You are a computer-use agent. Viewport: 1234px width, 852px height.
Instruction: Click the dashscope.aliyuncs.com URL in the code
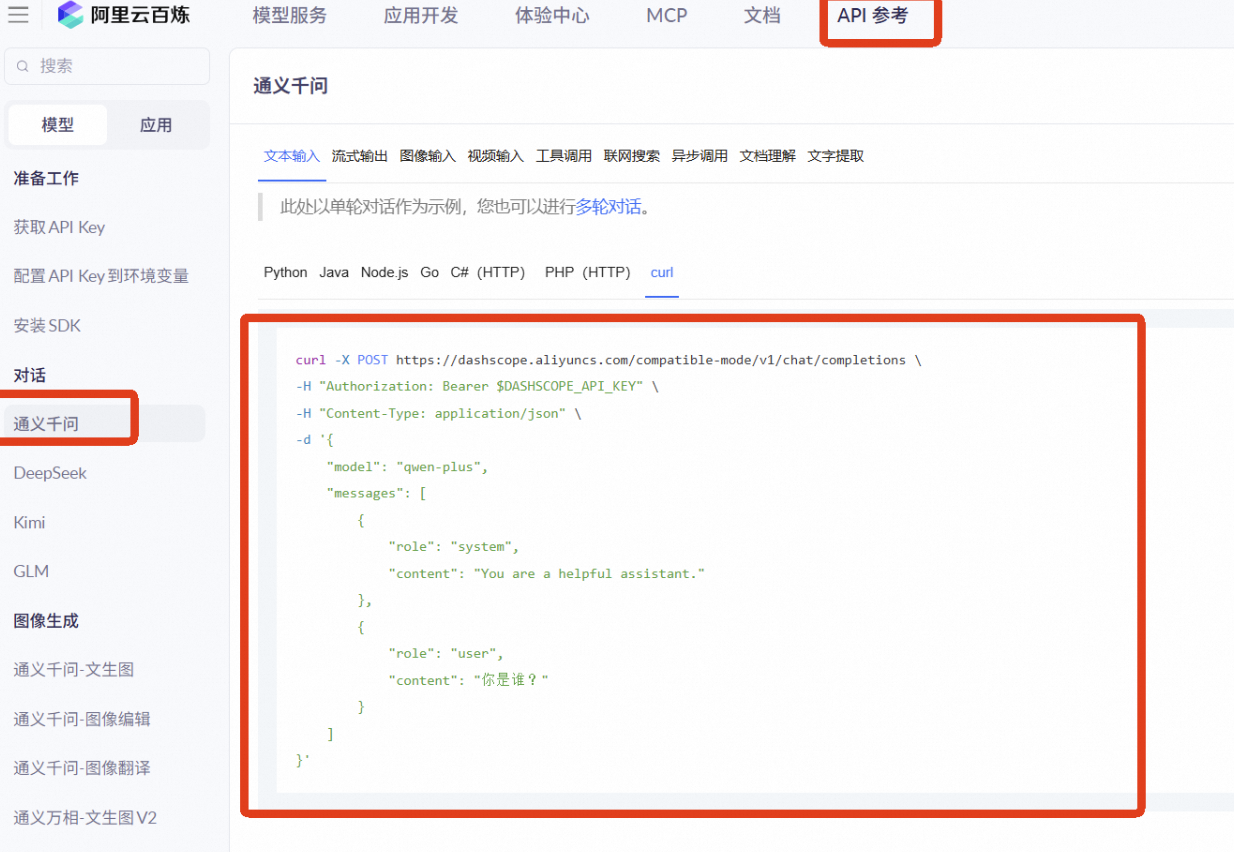coord(651,360)
